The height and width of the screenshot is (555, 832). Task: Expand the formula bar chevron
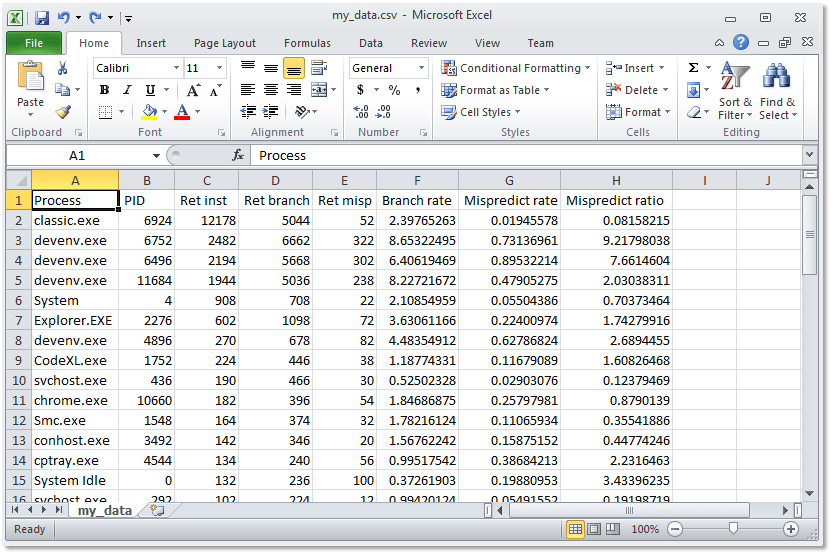(809, 155)
